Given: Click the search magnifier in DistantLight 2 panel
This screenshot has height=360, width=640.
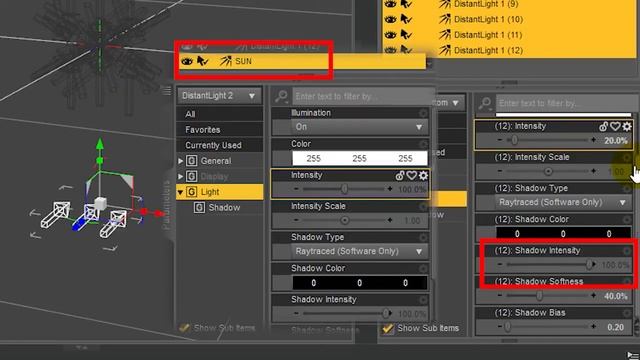Looking at the screenshot, I should coord(281,96).
